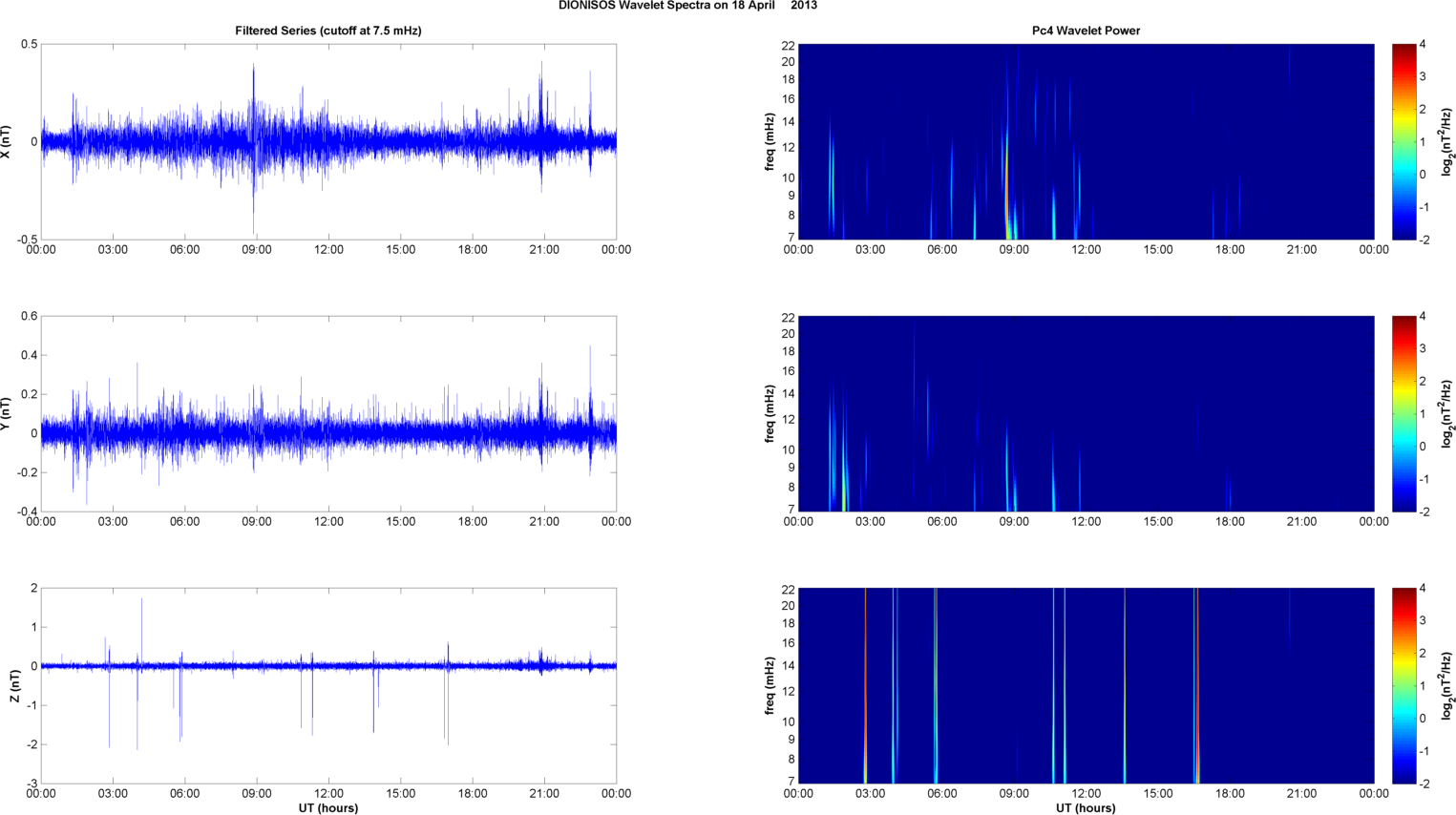
Task: Click the 09:00 tick under X spectrogram
Action: pyautogui.click(x=1014, y=250)
